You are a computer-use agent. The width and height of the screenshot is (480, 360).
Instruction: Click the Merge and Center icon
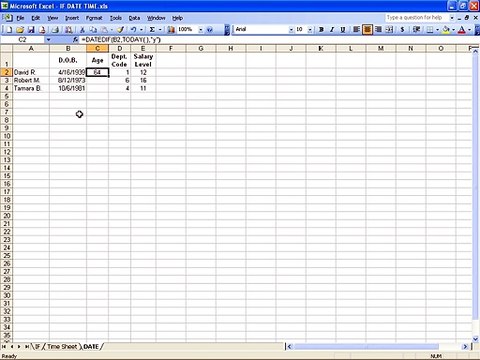pyautogui.click(x=389, y=30)
